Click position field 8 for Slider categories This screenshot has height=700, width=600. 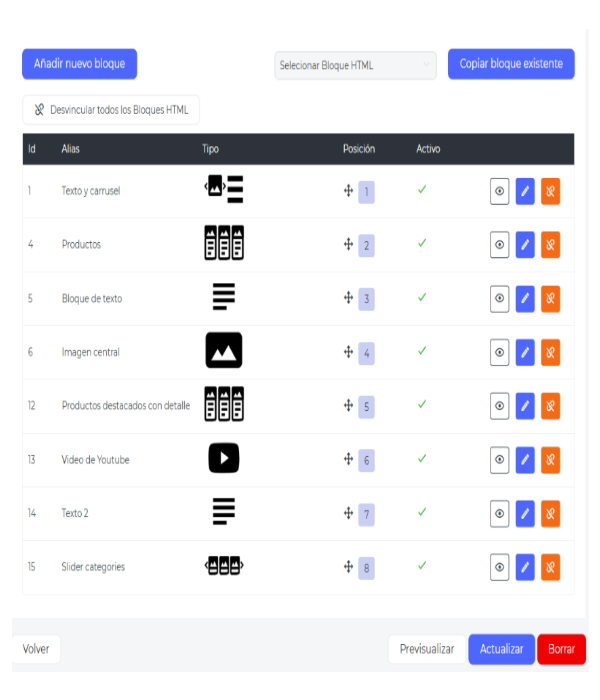367,568
